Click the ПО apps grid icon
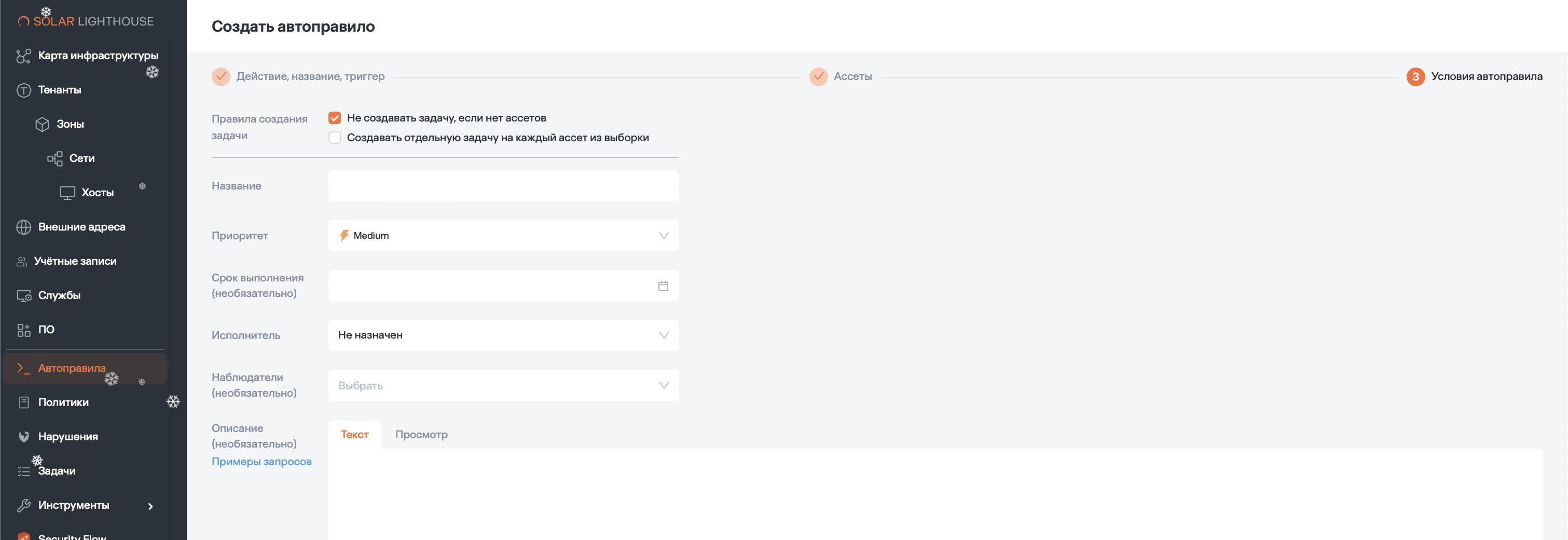The image size is (1568, 540). pos(23,330)
